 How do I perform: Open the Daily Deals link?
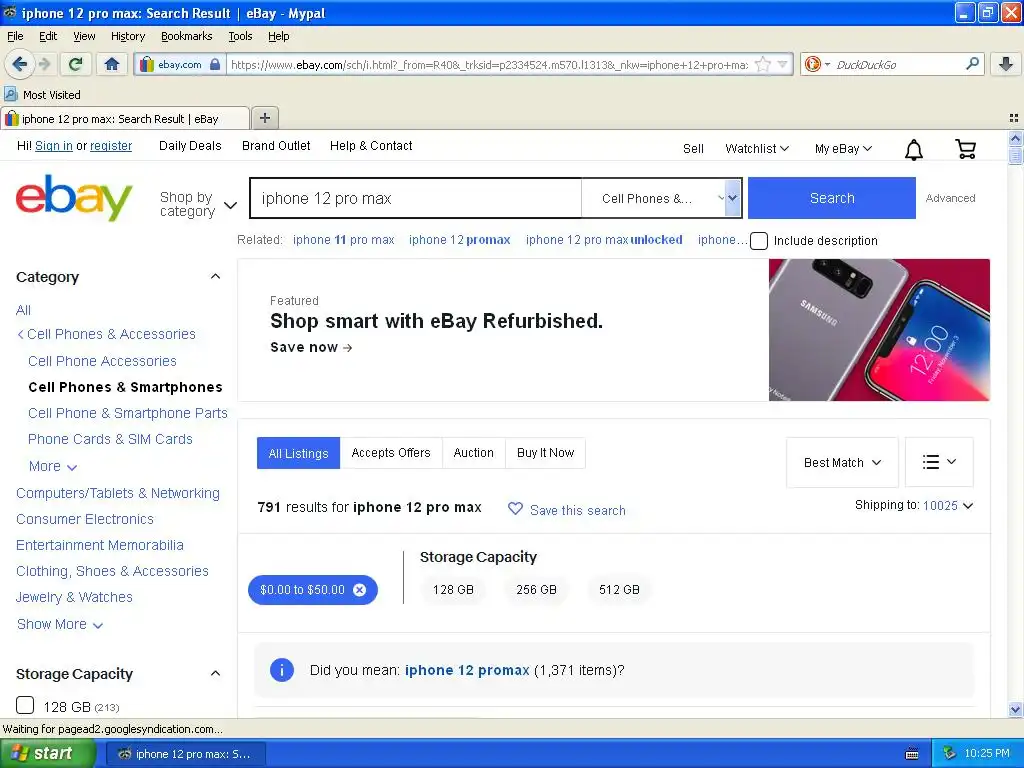[x=190, y=146]
